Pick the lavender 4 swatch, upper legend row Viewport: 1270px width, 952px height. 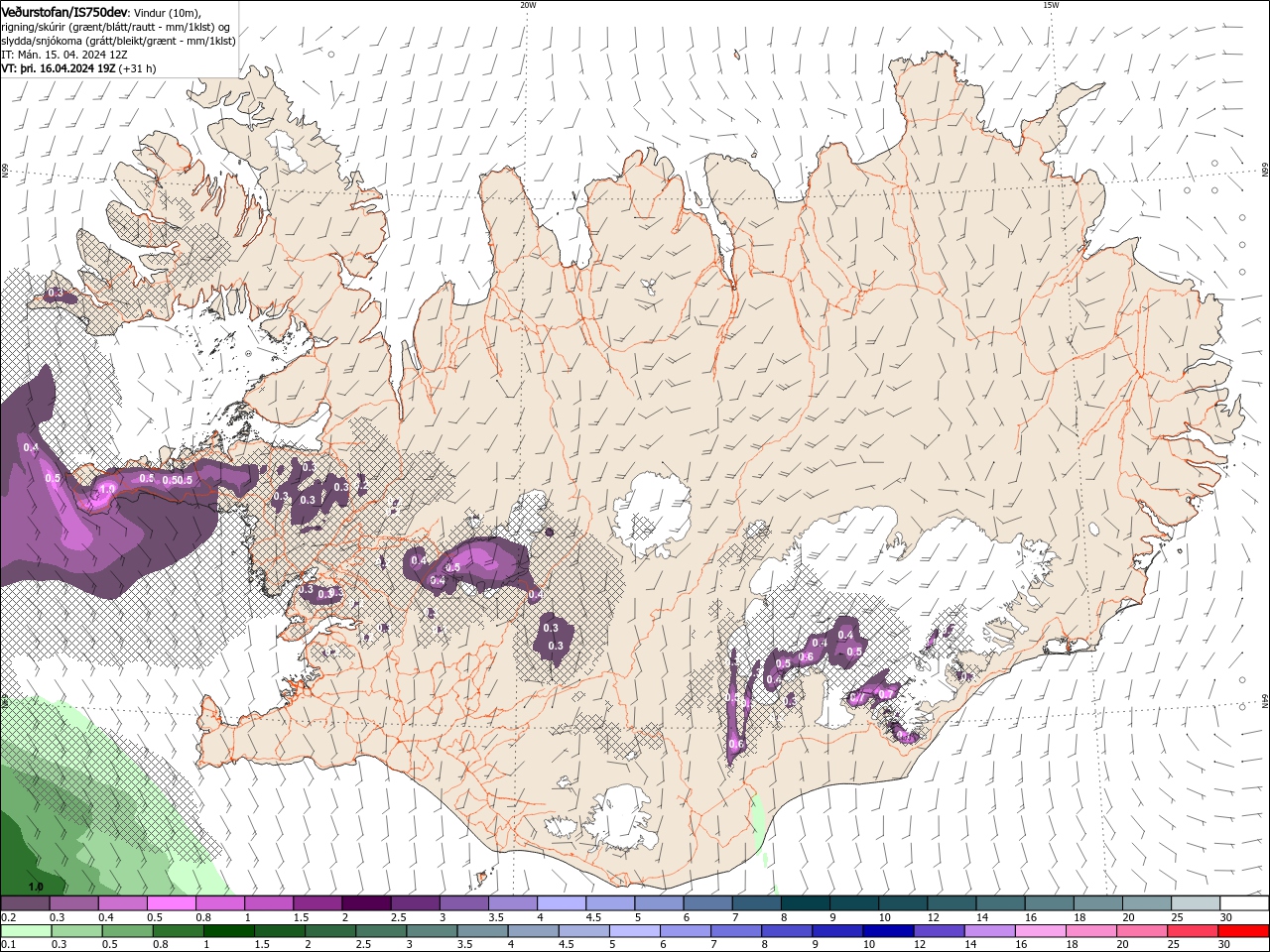click(x=561, y=903)
